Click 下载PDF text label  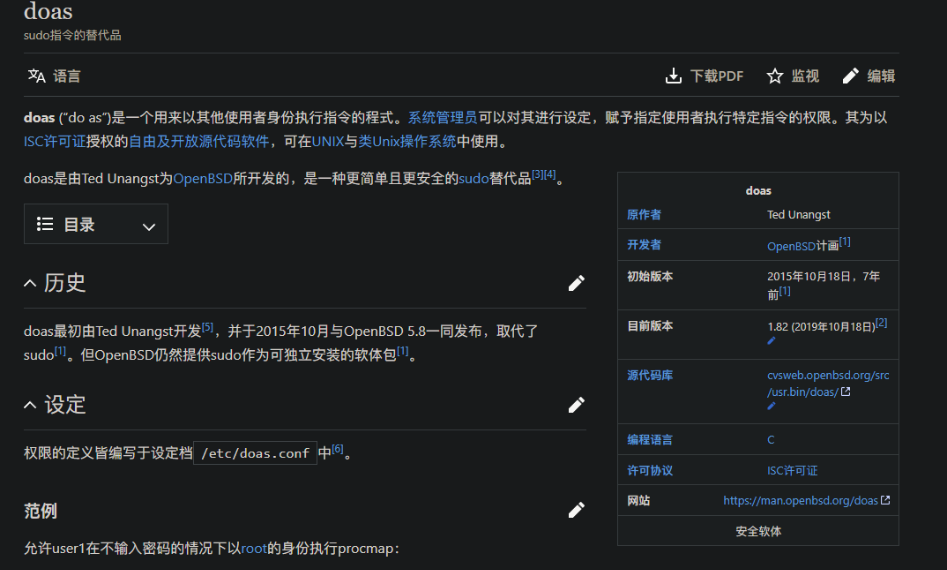point(717,76)
